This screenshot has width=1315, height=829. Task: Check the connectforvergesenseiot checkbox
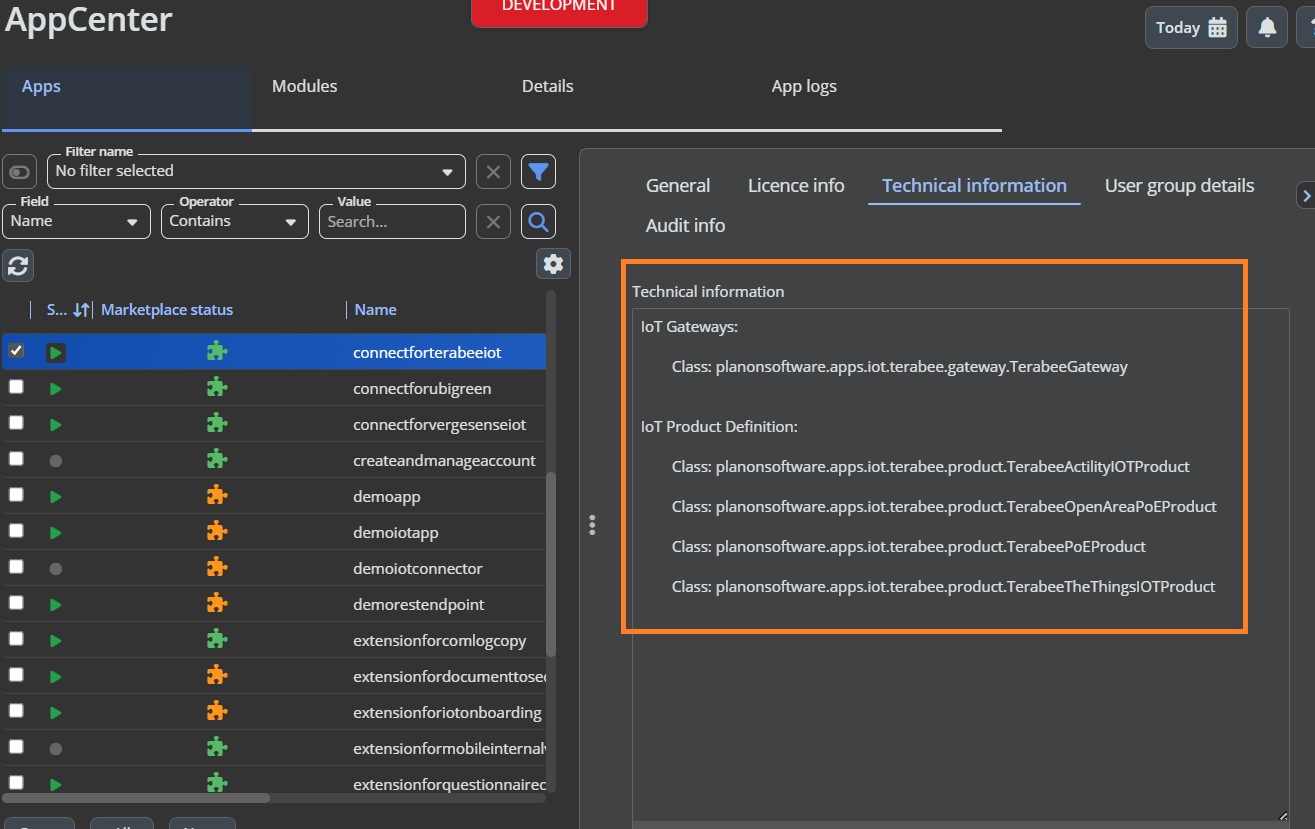16,423
